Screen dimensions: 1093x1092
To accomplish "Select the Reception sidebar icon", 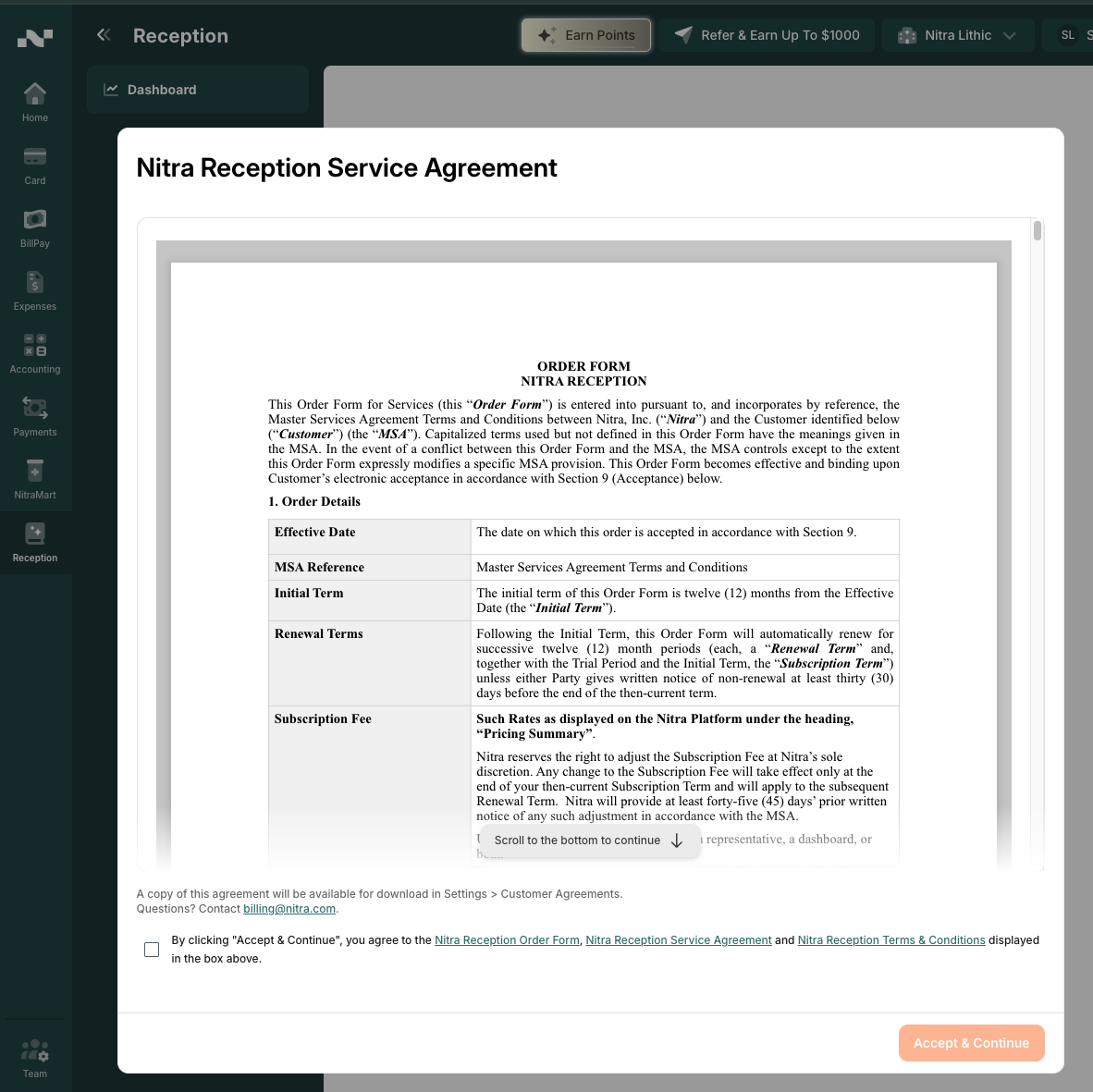I will [35, 534].
